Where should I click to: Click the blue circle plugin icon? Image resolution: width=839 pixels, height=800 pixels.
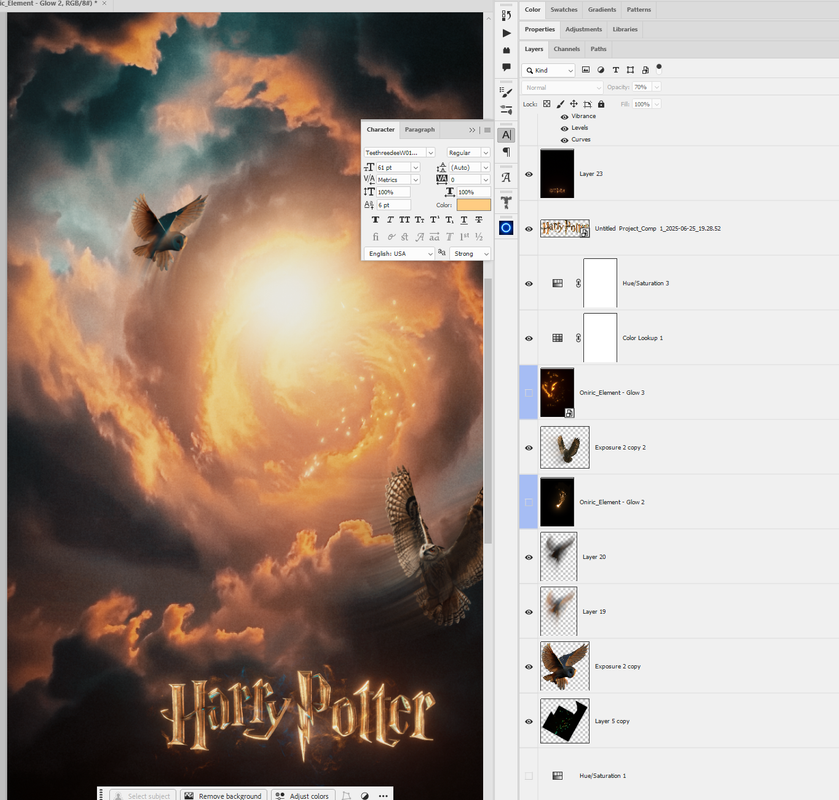506,228
